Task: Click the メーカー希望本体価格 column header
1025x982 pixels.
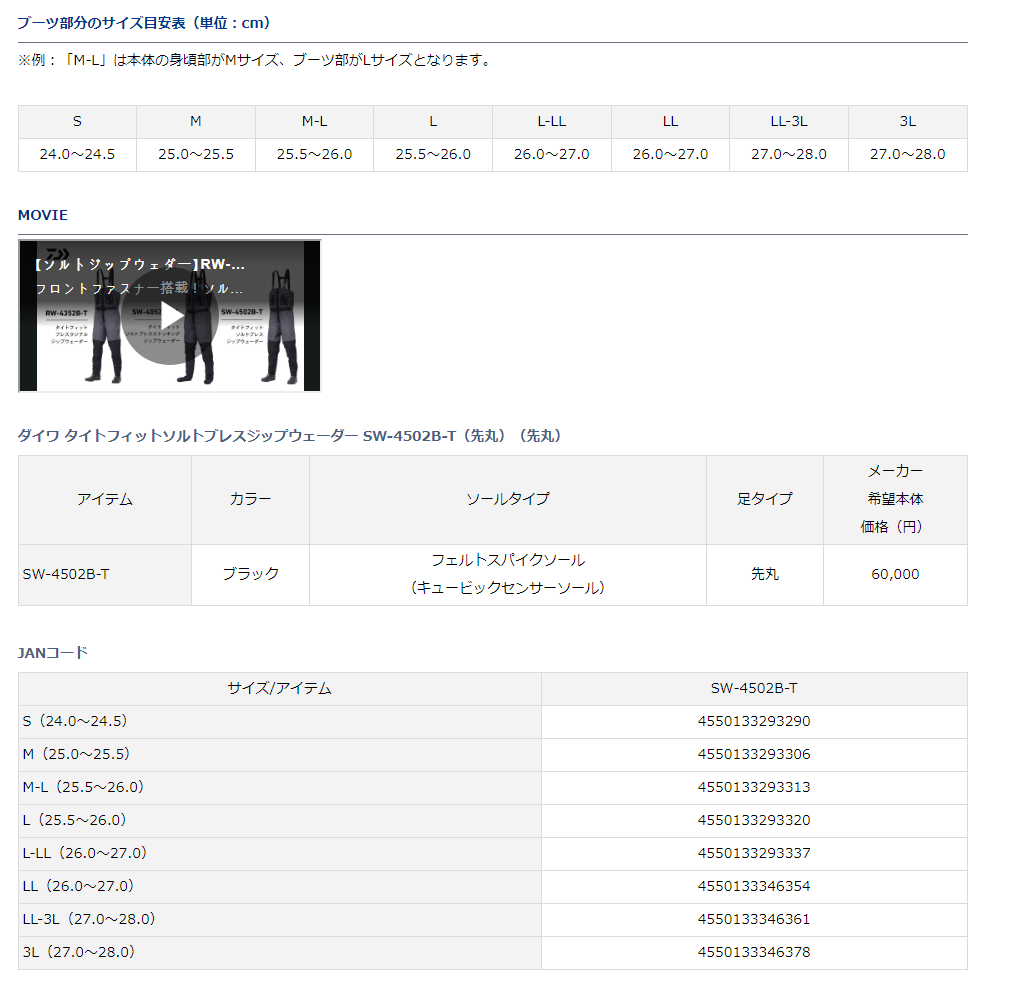Action: coord(896,500)
